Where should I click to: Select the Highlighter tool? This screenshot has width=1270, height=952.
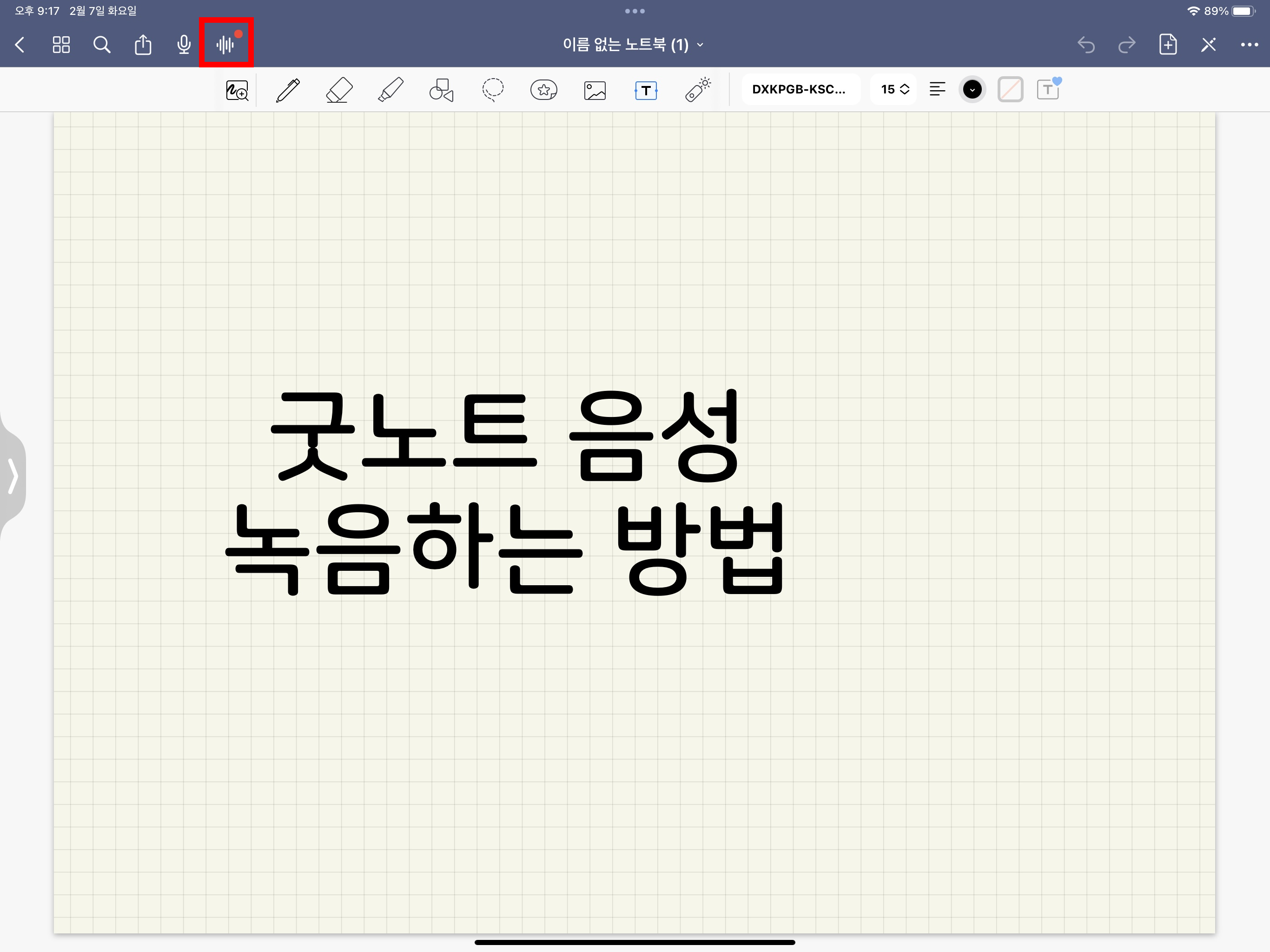pos(390,90)
